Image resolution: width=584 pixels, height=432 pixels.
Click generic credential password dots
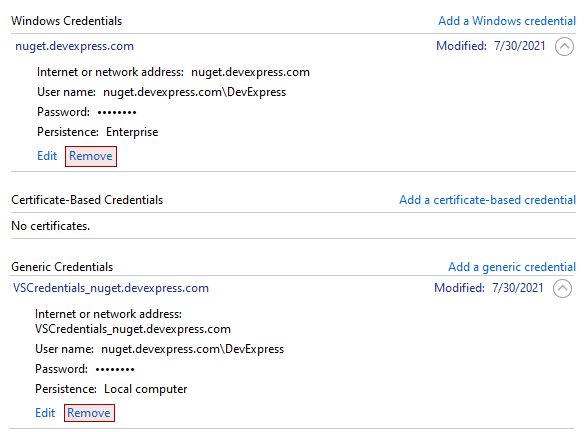click(115, 369)
